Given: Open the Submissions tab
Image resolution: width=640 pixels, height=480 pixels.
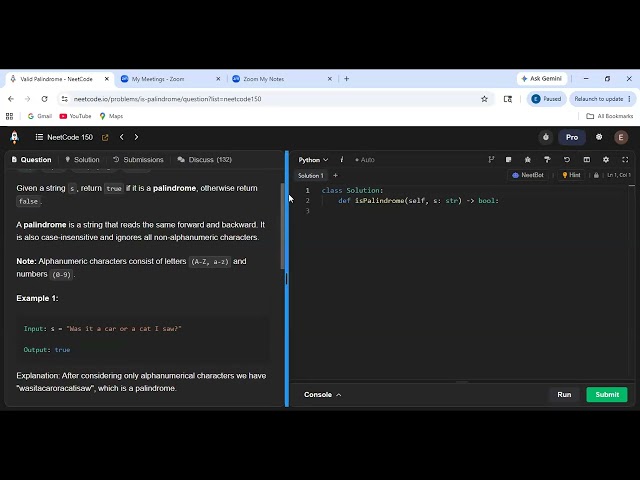Looking at the screenshot, I should pos(138,160).
